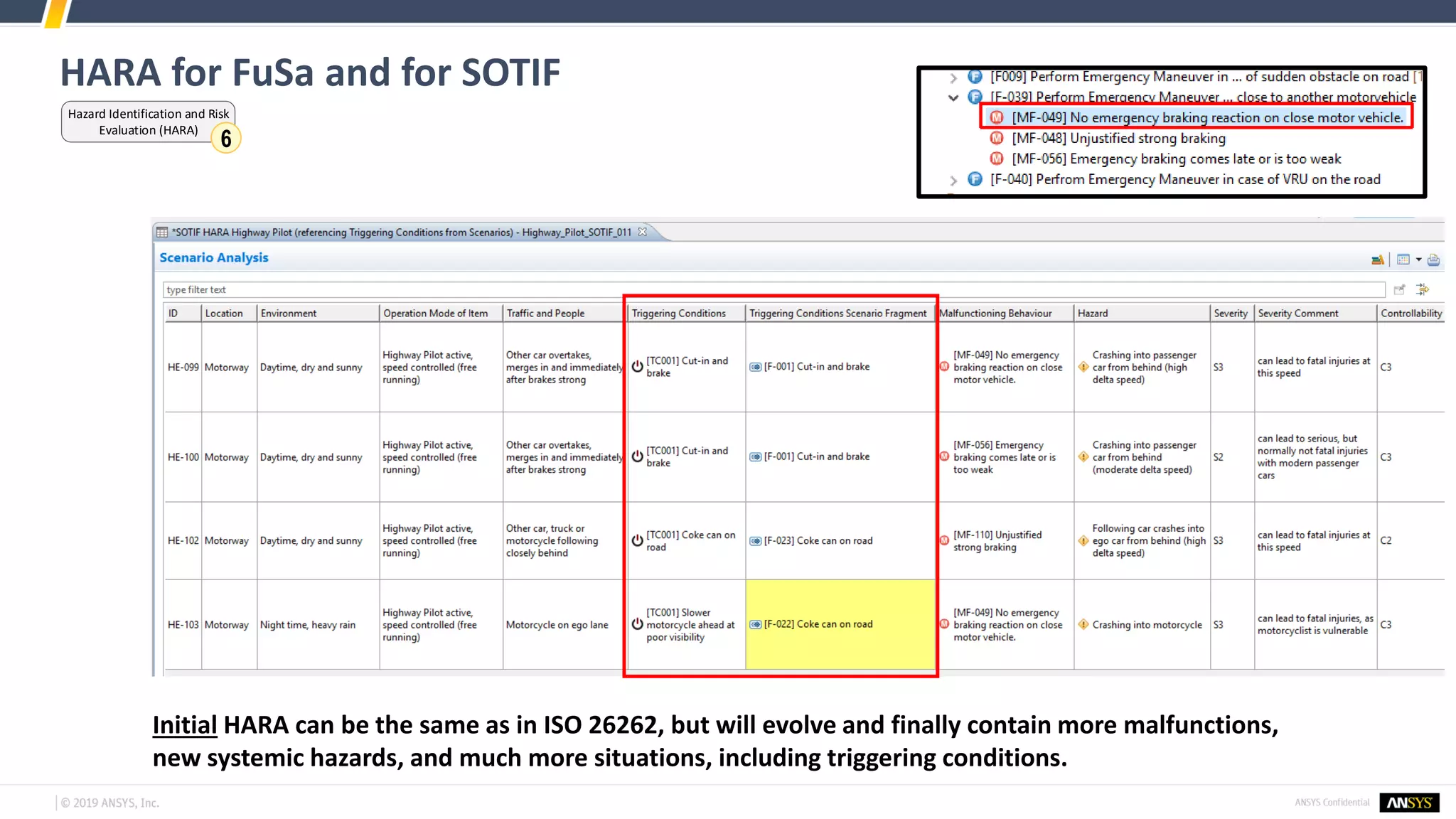Collapse the [F-039] Perform Emergency Maneuver node

[x=953, y=98]
